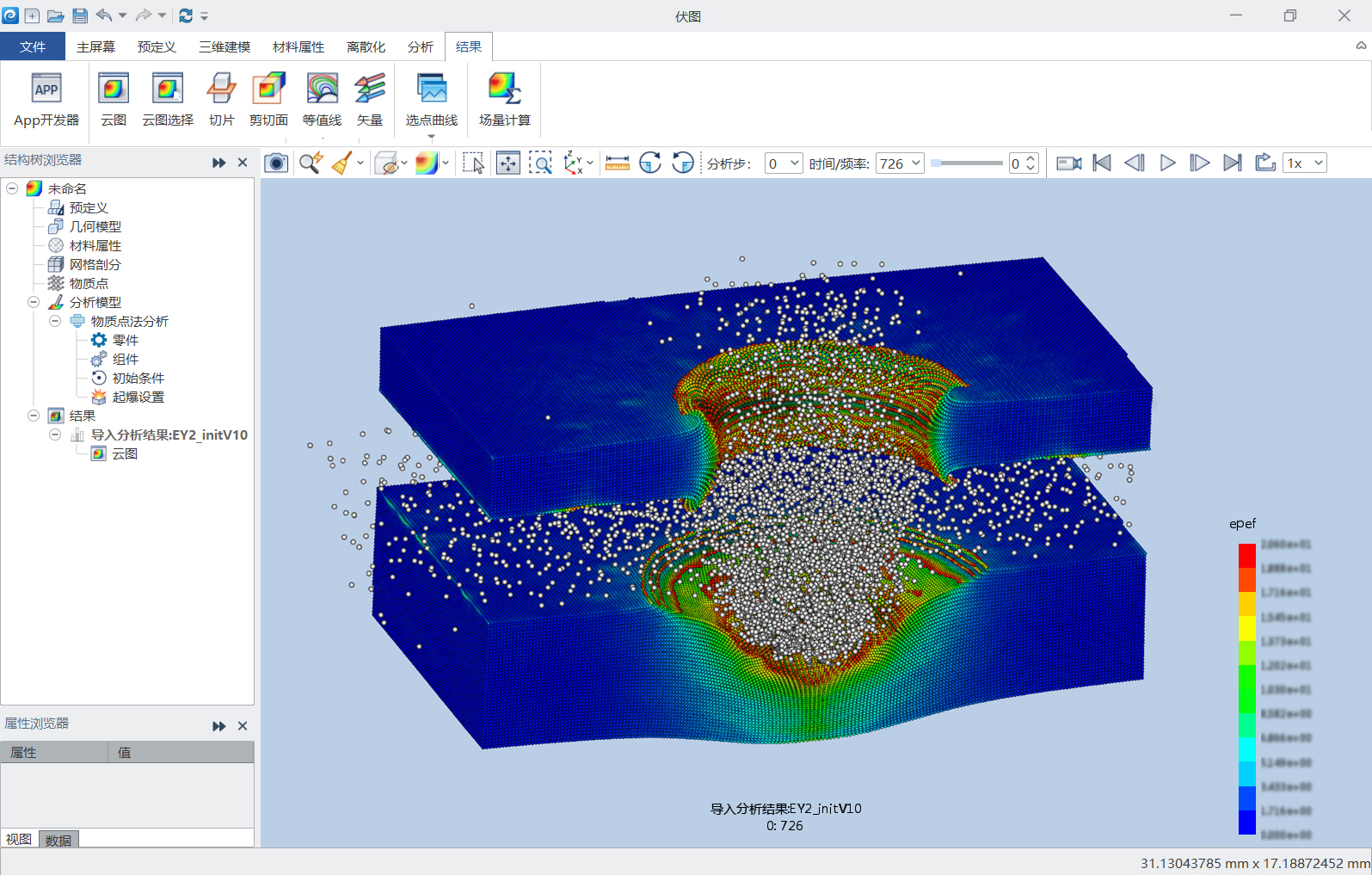Open the 场量计算 field calculation tool

[x=504, y=99]
